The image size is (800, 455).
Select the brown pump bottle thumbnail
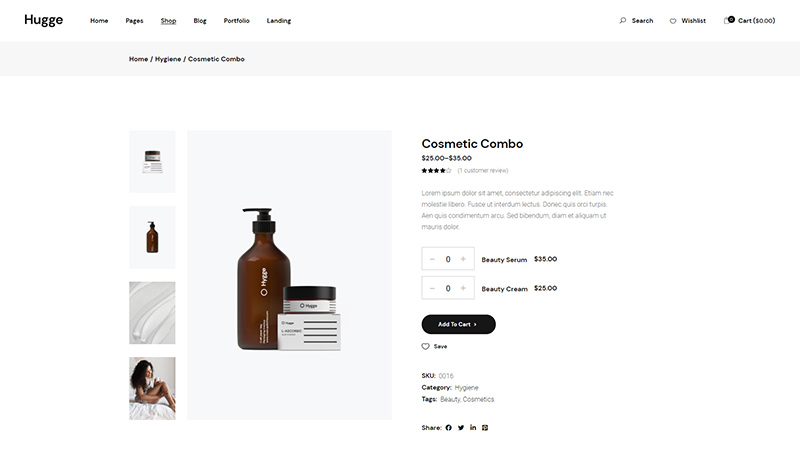click(x=152, y=237)
